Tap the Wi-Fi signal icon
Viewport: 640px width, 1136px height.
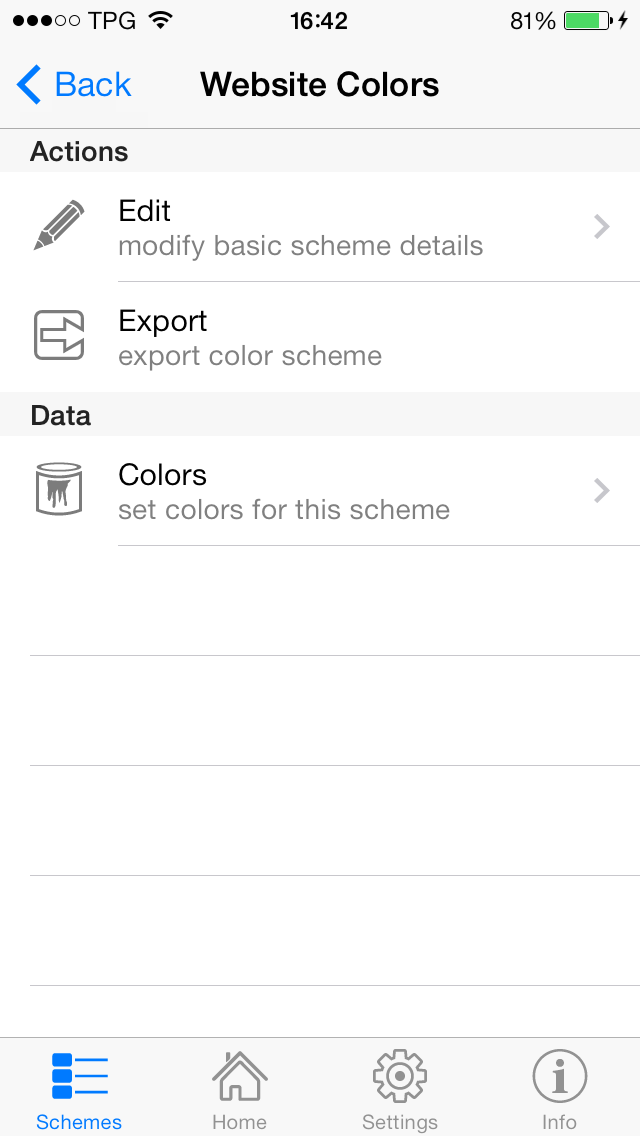(x=158, y=21)
